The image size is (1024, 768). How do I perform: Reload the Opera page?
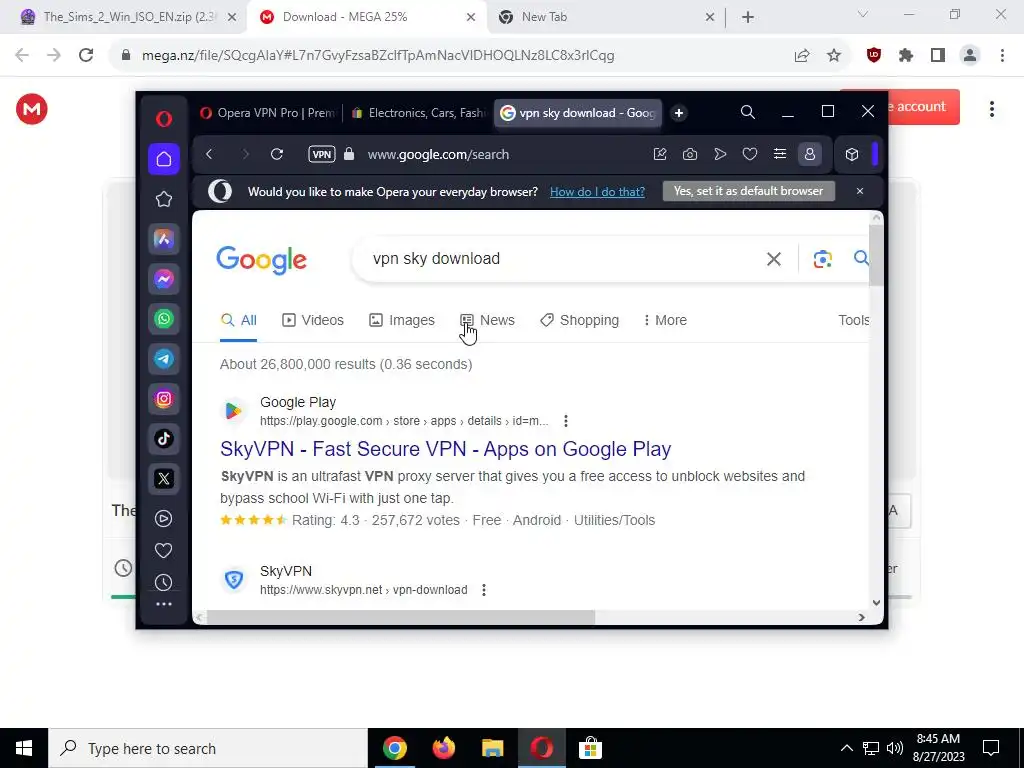[277, 154]
